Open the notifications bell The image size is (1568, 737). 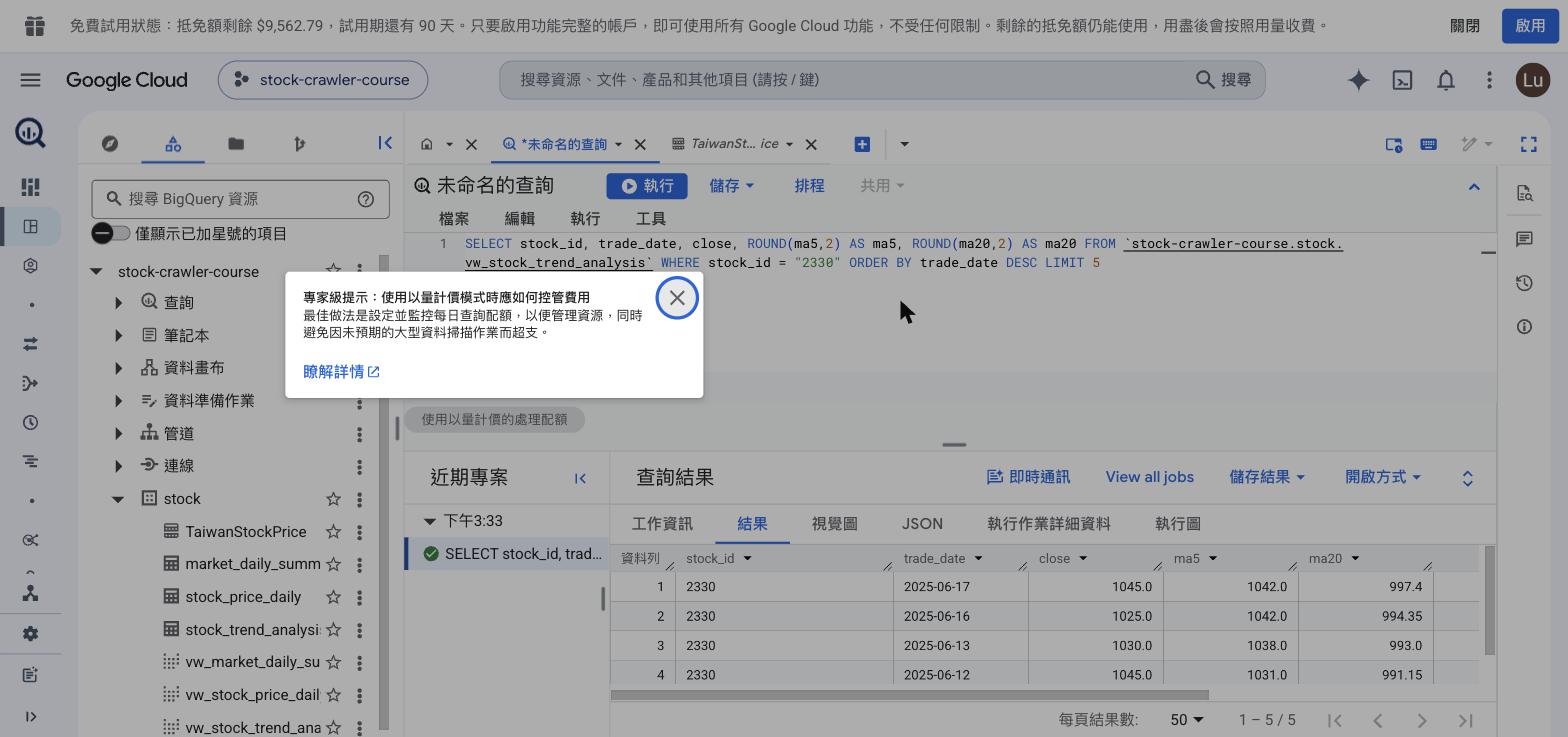tap(1446, 80)
